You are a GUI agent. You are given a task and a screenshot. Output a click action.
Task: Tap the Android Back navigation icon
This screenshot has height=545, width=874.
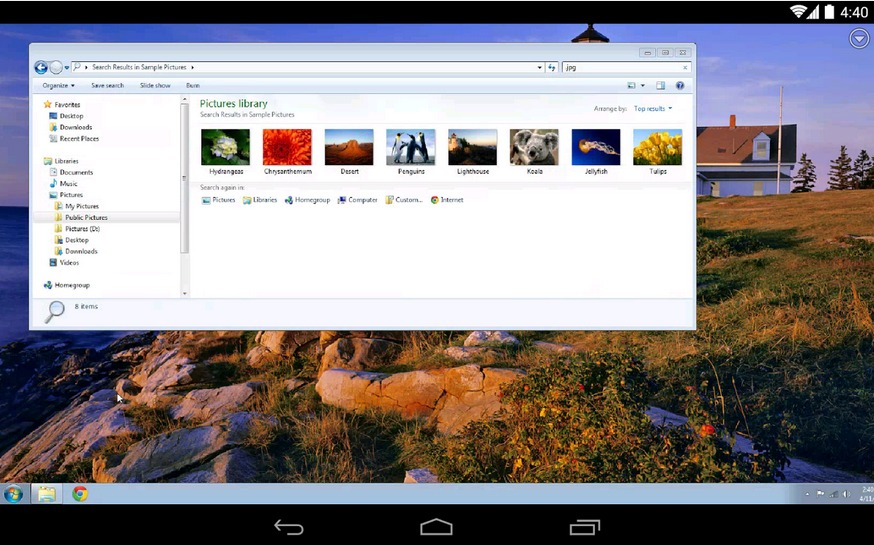[289, 527]
